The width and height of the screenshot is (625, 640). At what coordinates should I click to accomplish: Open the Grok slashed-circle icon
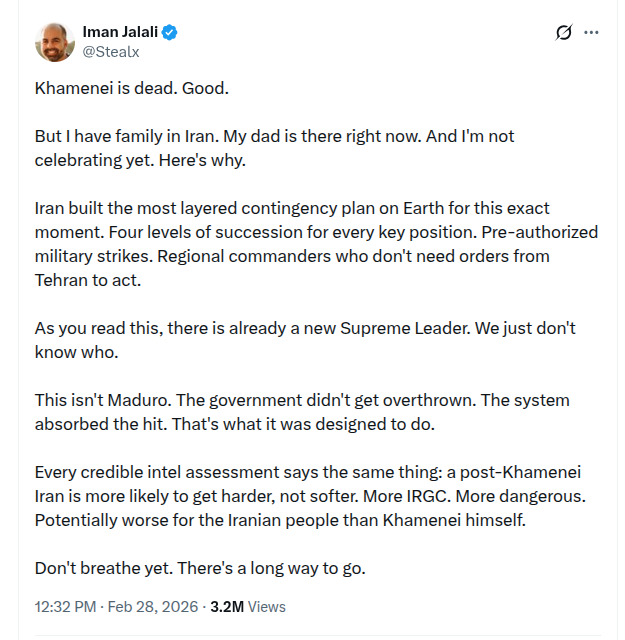563,32
